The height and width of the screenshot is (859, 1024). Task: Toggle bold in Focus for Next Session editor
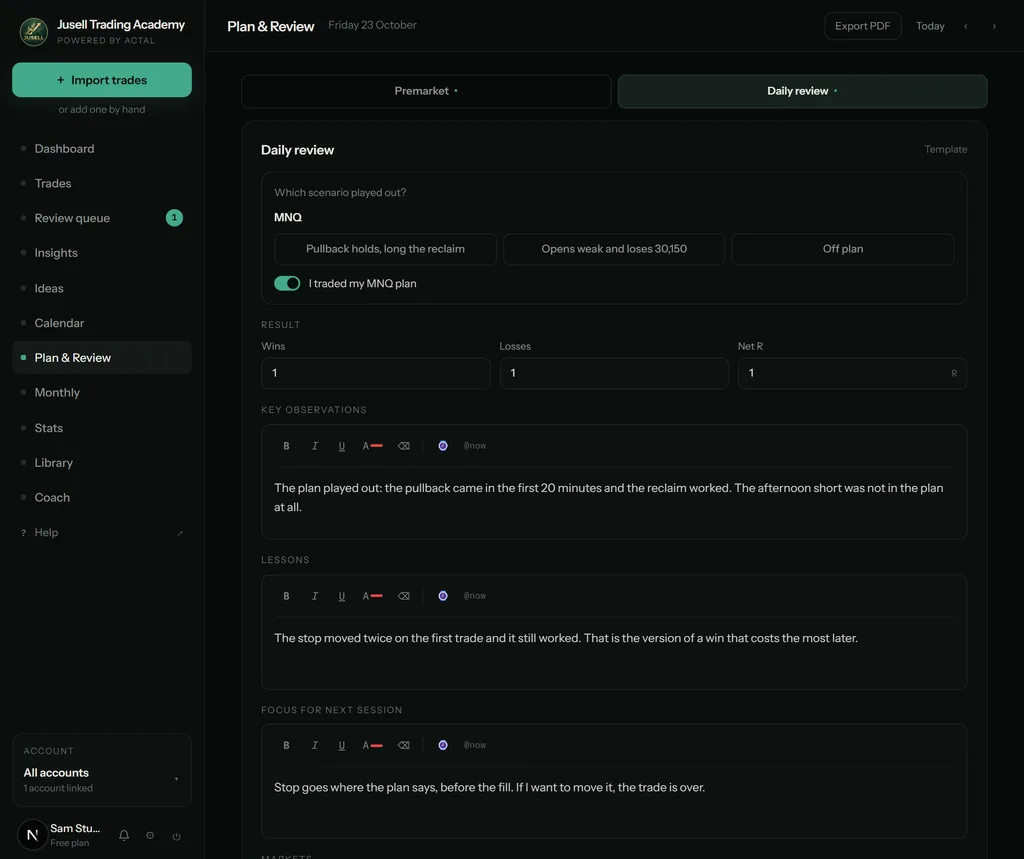[x=286, y=745]
